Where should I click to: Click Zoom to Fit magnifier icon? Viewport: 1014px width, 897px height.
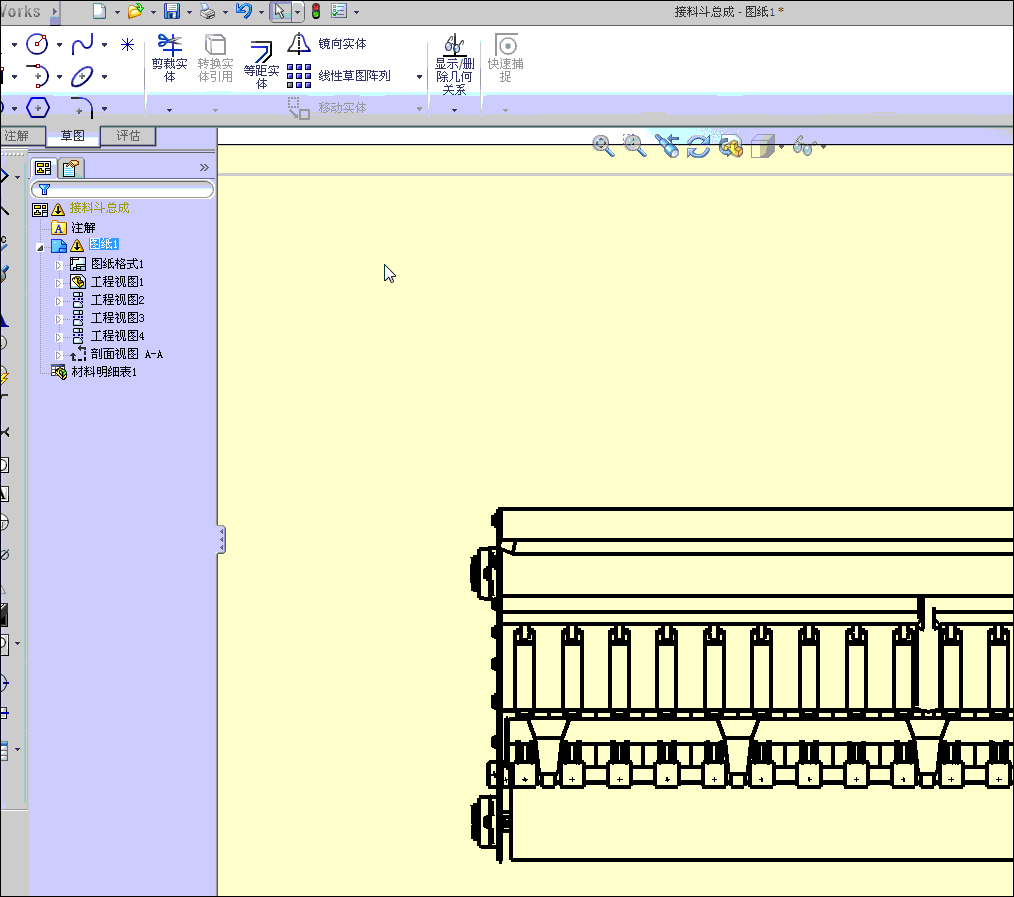tap(603, 146)
